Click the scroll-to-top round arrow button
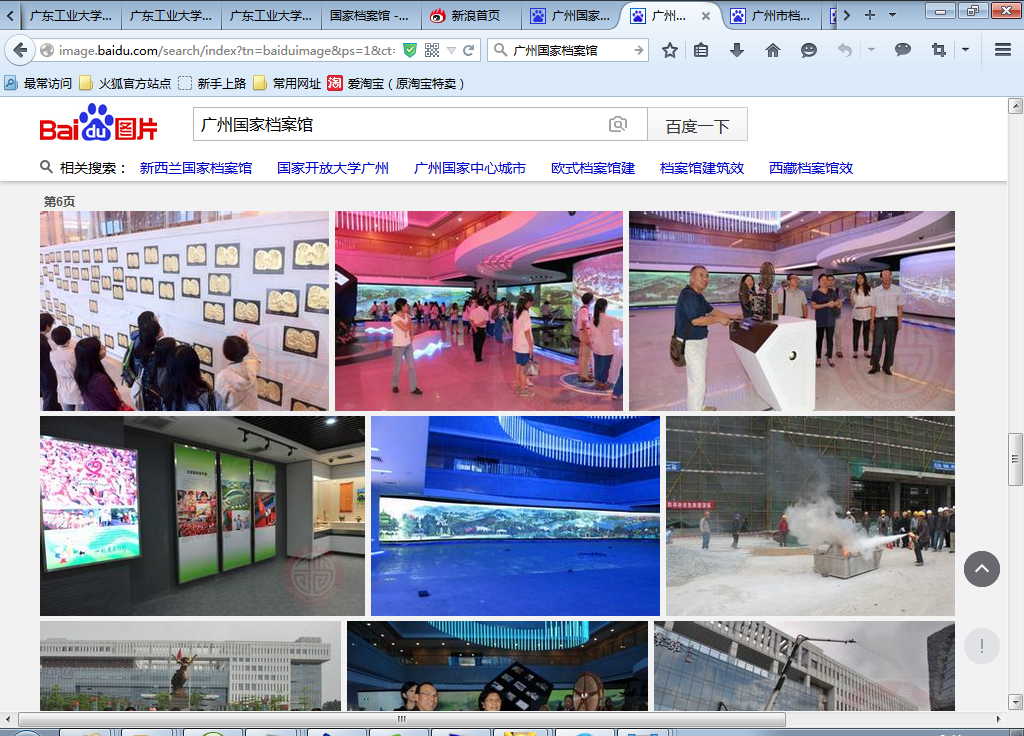Image resolution: width=1024 pixels, height=736 pixels. click(x=981, y=569)
